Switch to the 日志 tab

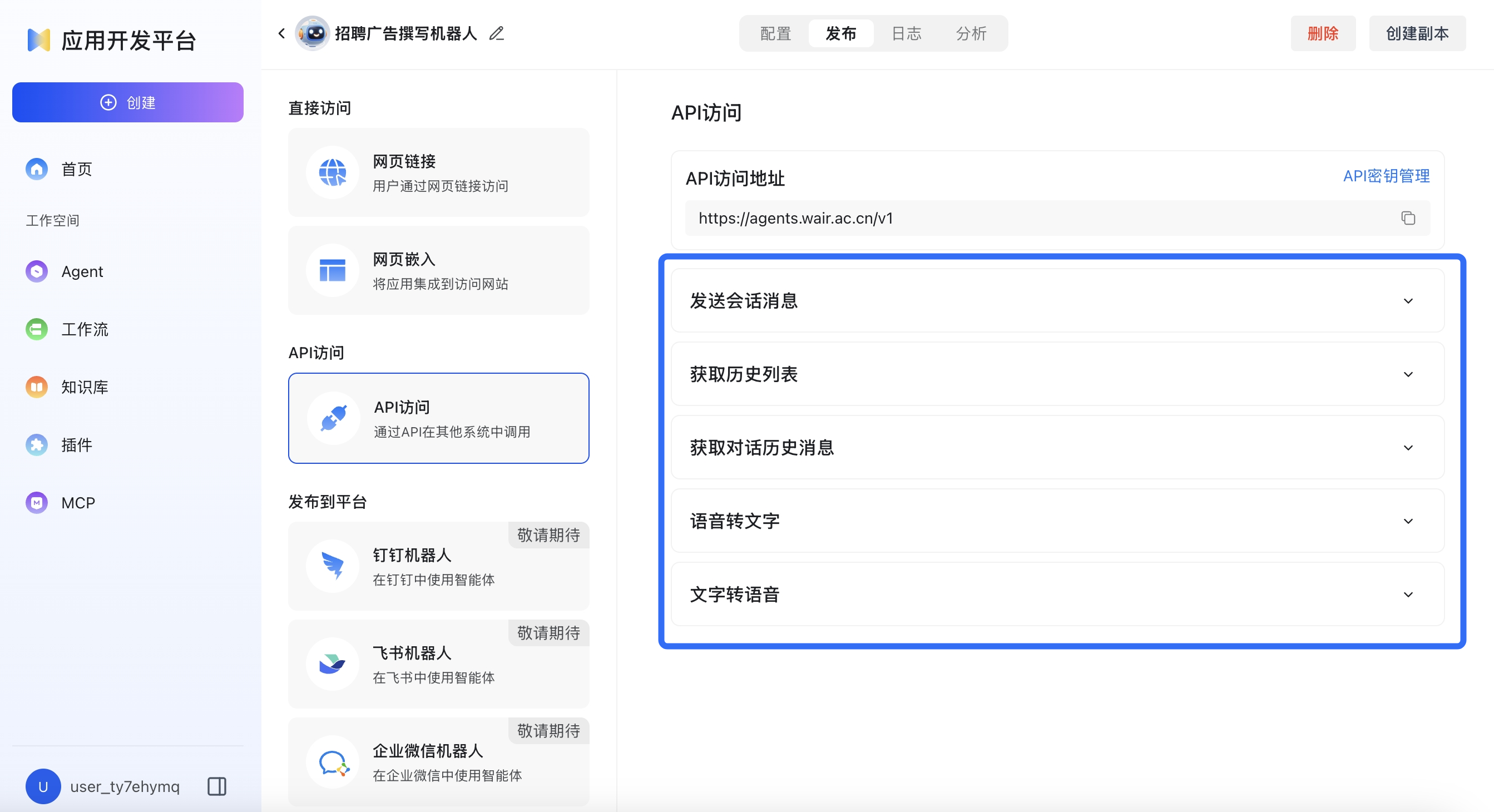pyautogui.click(x=906, y=33)
